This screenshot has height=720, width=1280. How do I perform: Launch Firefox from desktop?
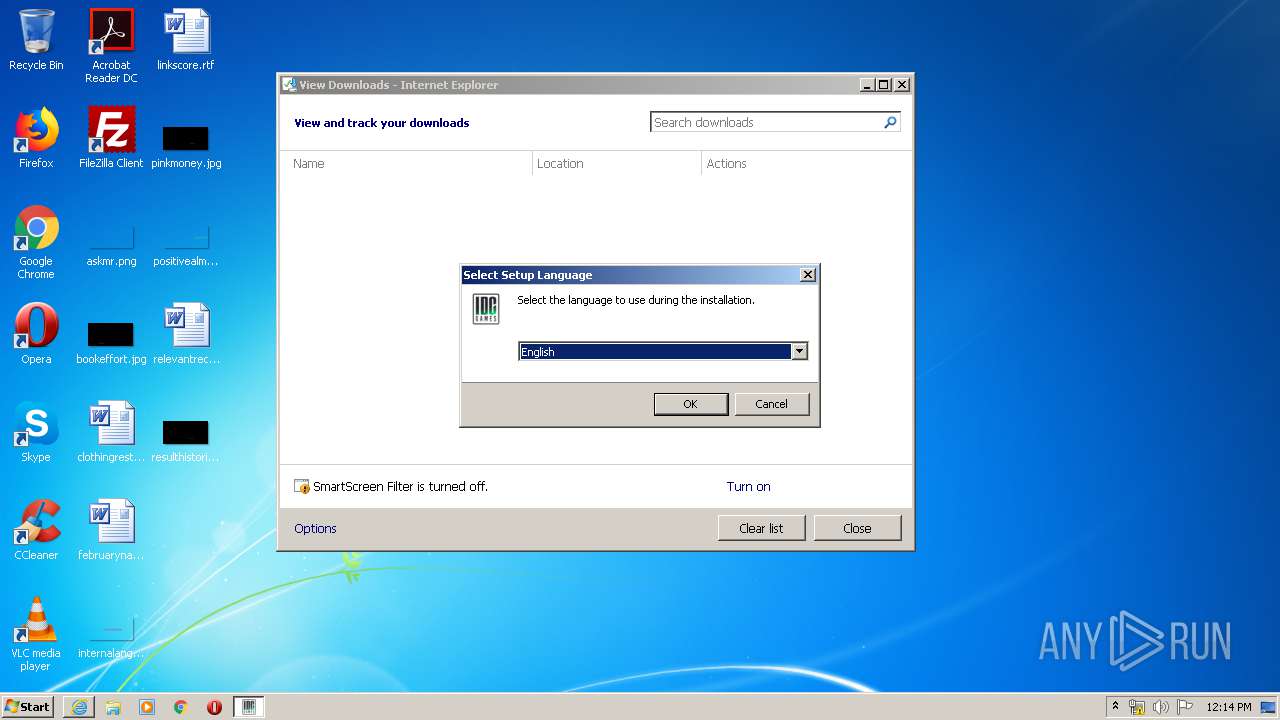click(36, 138)
